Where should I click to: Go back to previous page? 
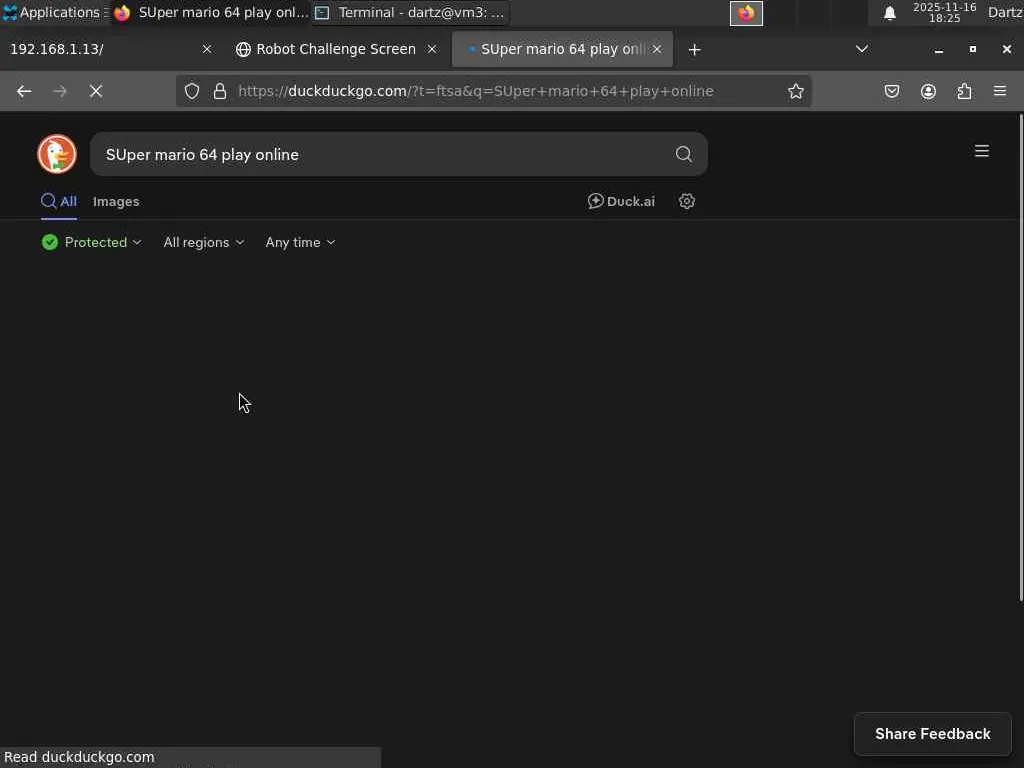click(24, 91)
